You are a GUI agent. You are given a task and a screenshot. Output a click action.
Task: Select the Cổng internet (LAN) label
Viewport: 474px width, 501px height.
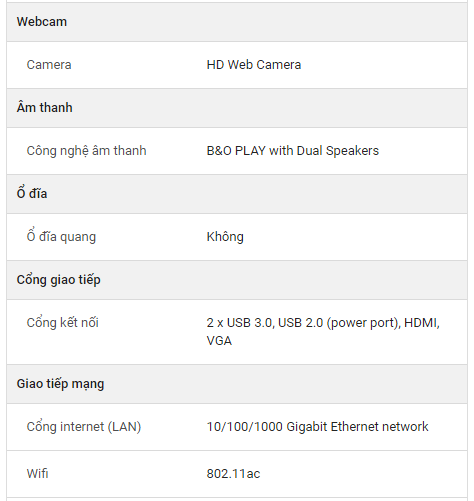tap(84, 427)
